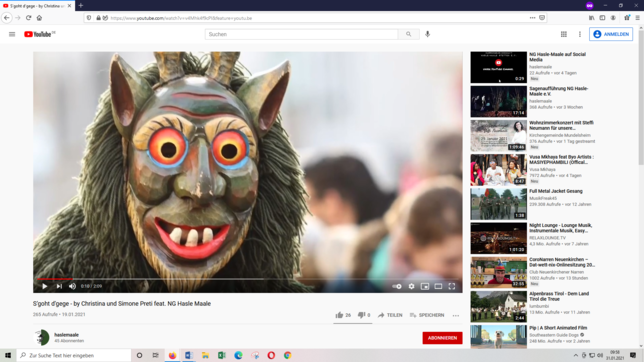644x362 pixels.
Task: Open Night Lounge Musik video title
Action: pos(560,228)
